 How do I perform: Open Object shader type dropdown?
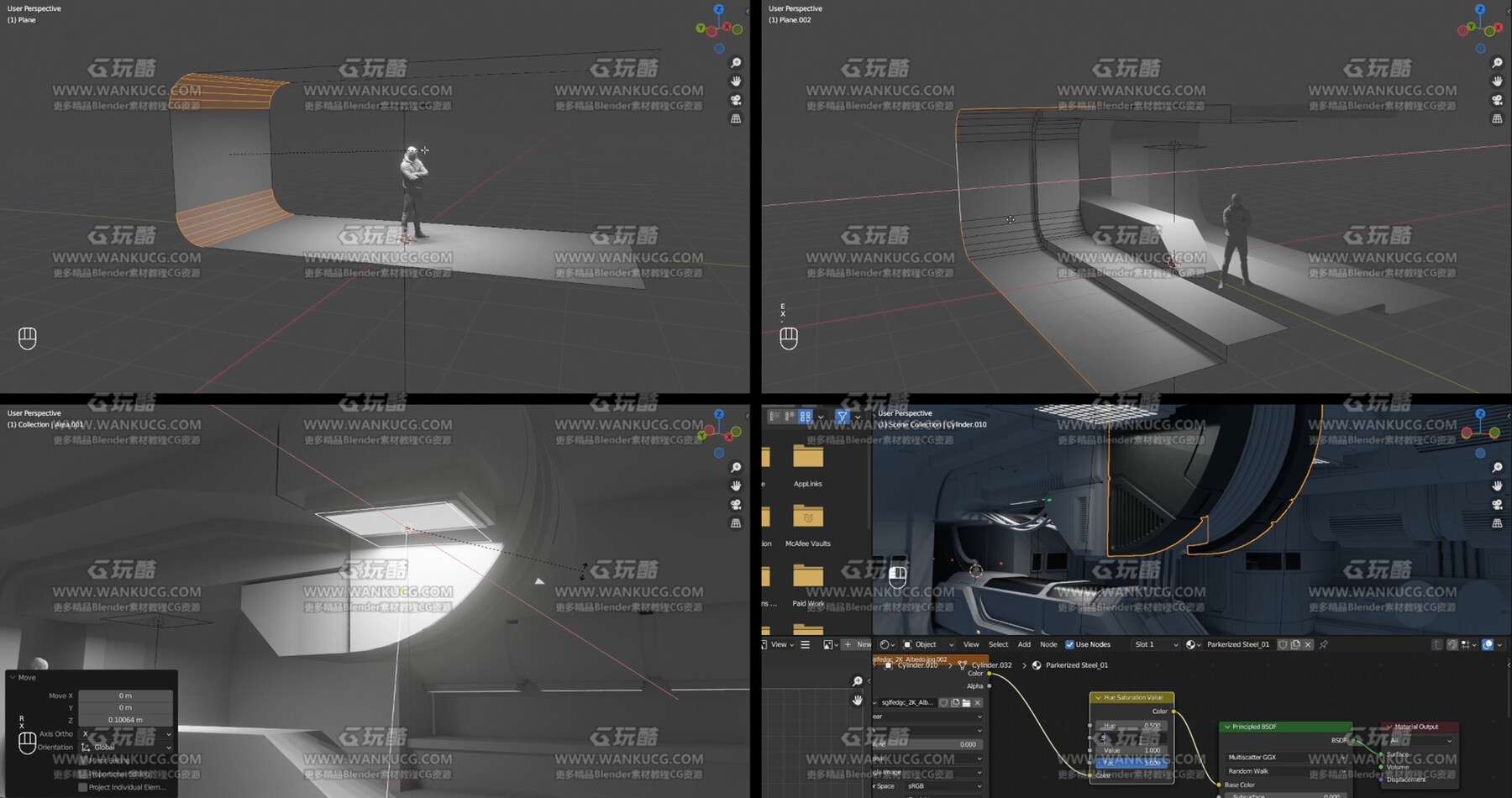928,645
